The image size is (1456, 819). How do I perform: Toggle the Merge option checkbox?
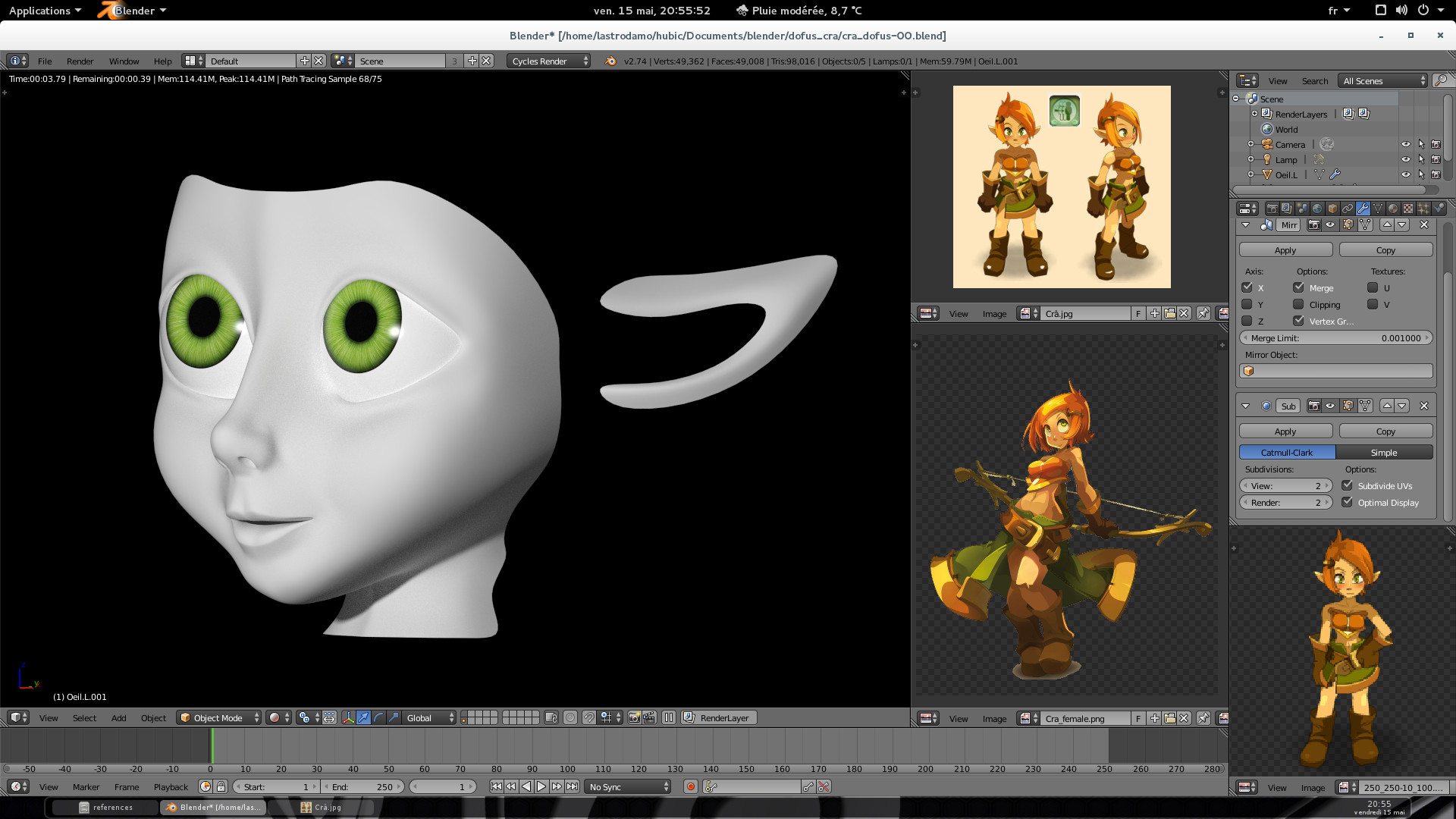pyautogui.click(x=1298, y=287)
